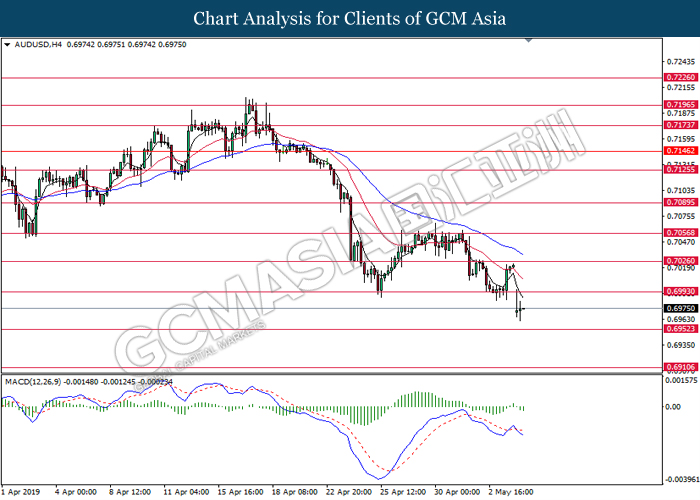Select the 0.70568 red price level label

point(681,233)
